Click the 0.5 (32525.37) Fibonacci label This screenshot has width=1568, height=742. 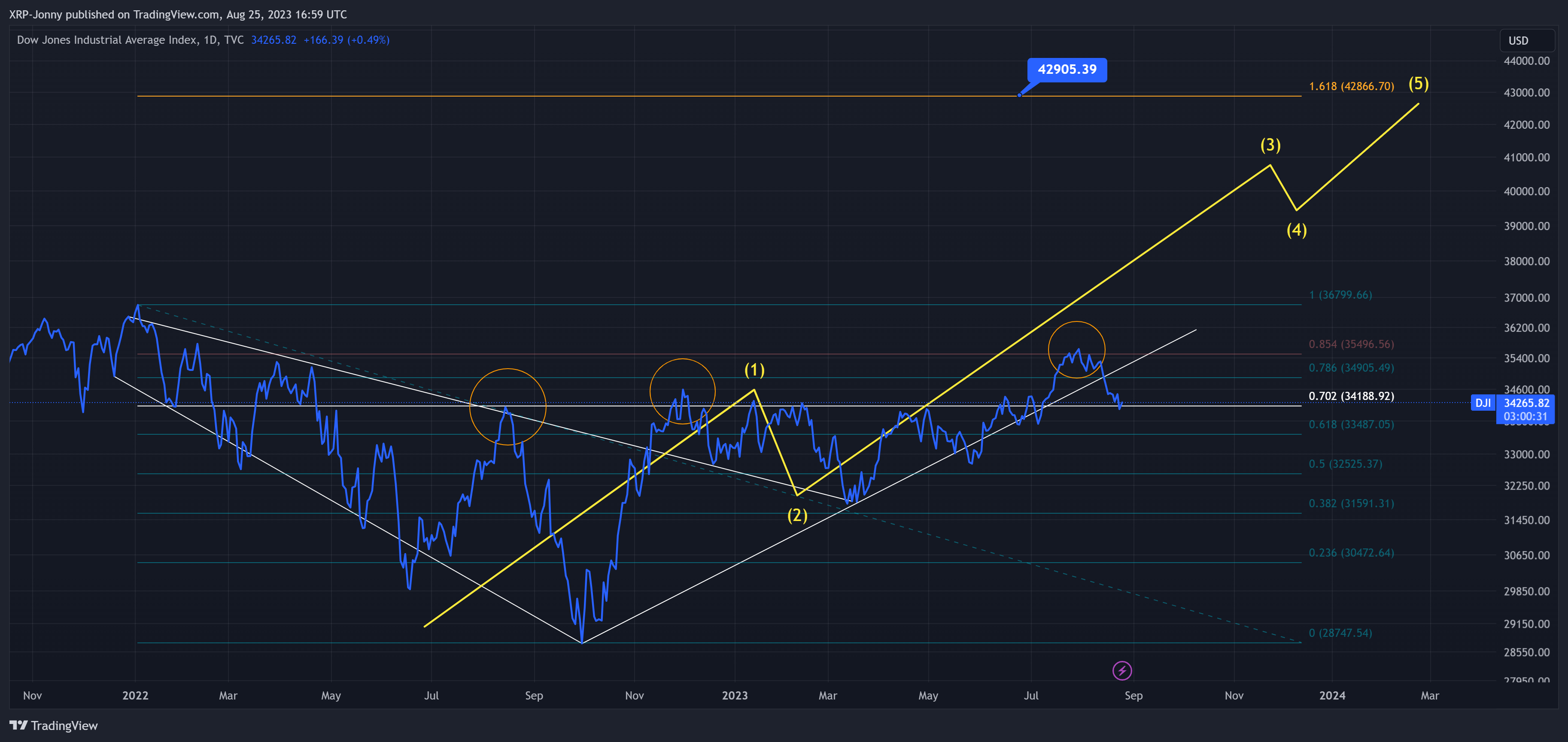(1345, 464)
